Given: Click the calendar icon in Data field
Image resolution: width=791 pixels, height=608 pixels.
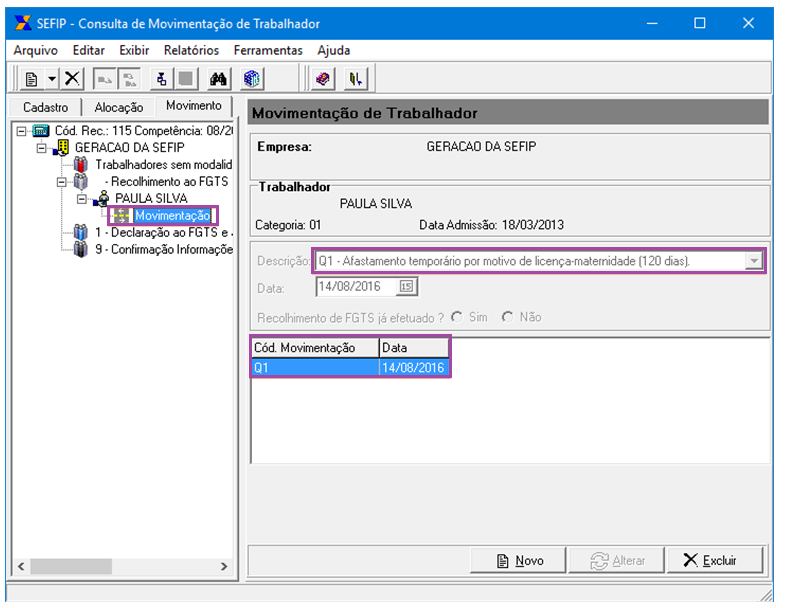Looking at the screenshot, I should (406, 287).
